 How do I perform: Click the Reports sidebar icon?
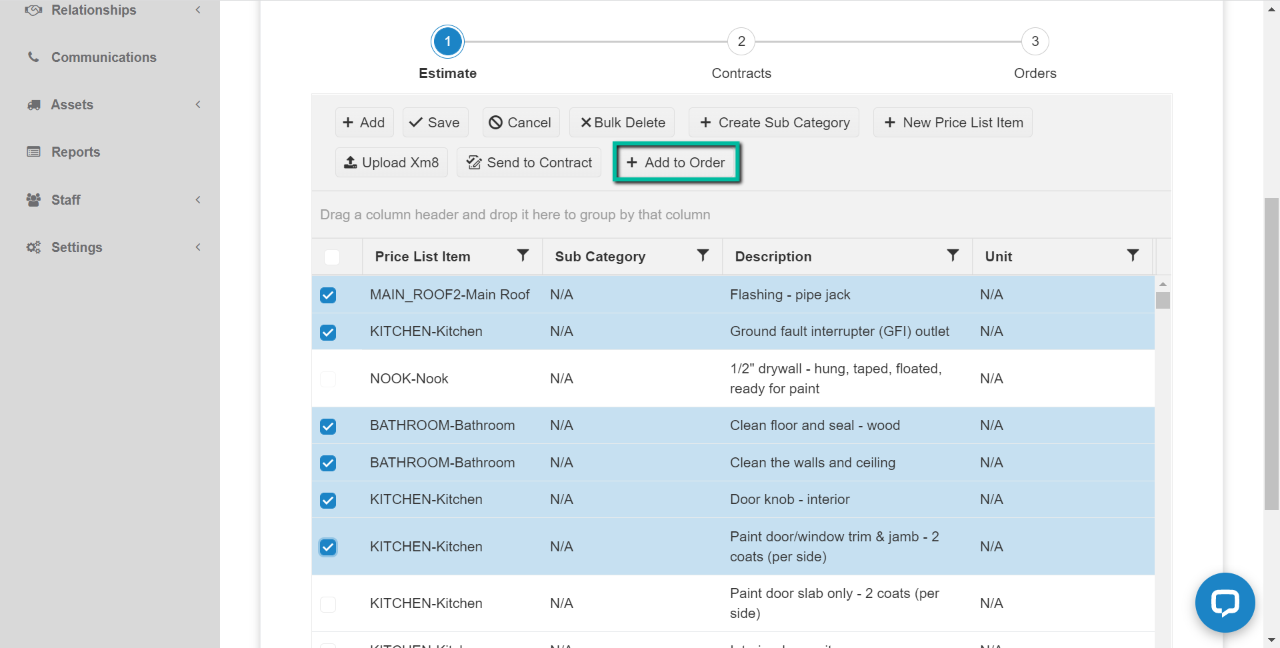(x=33, y=152)
